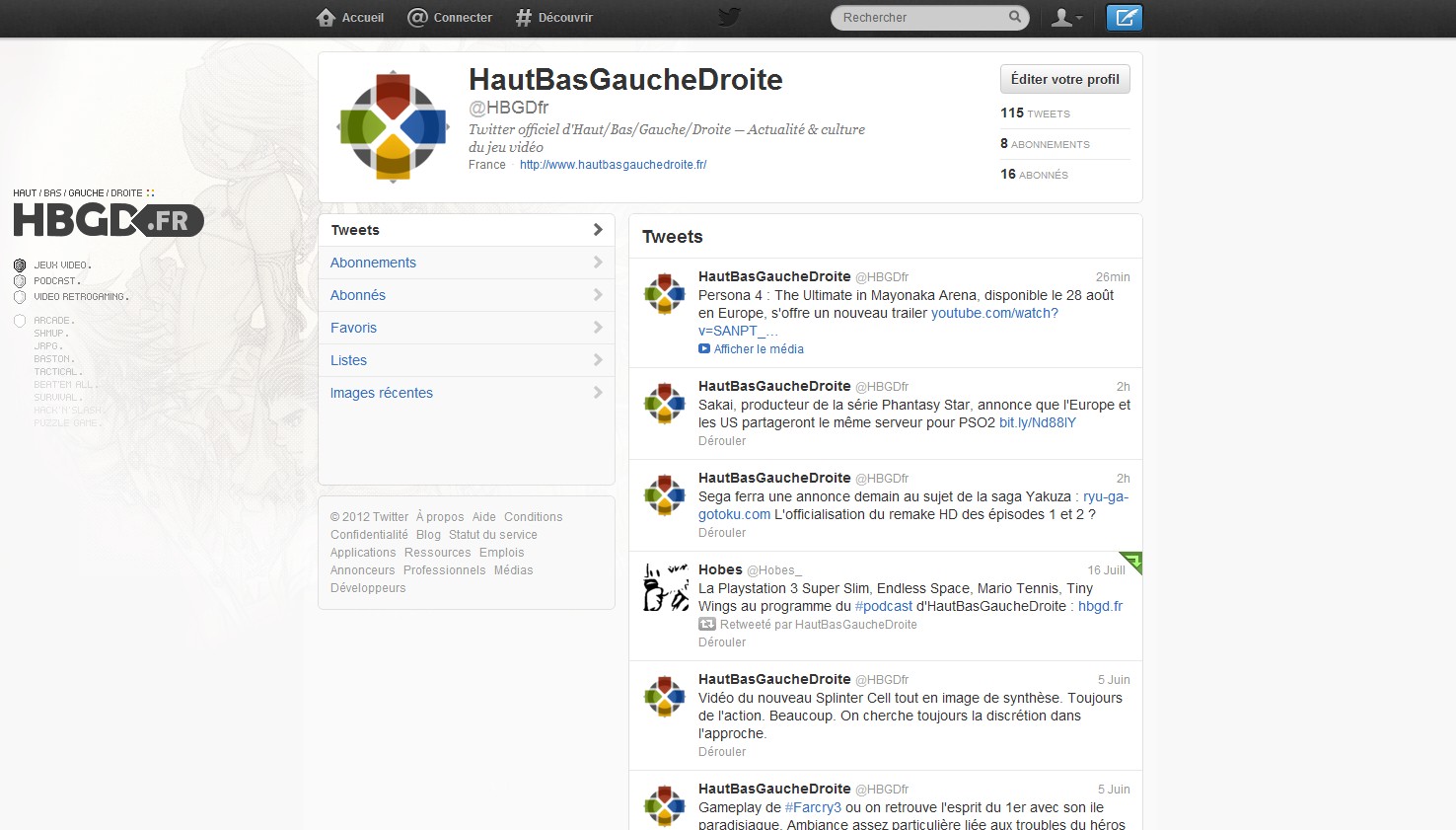Click the Hobes avatar image
The image size is (1456, 830).
(665, 587)
